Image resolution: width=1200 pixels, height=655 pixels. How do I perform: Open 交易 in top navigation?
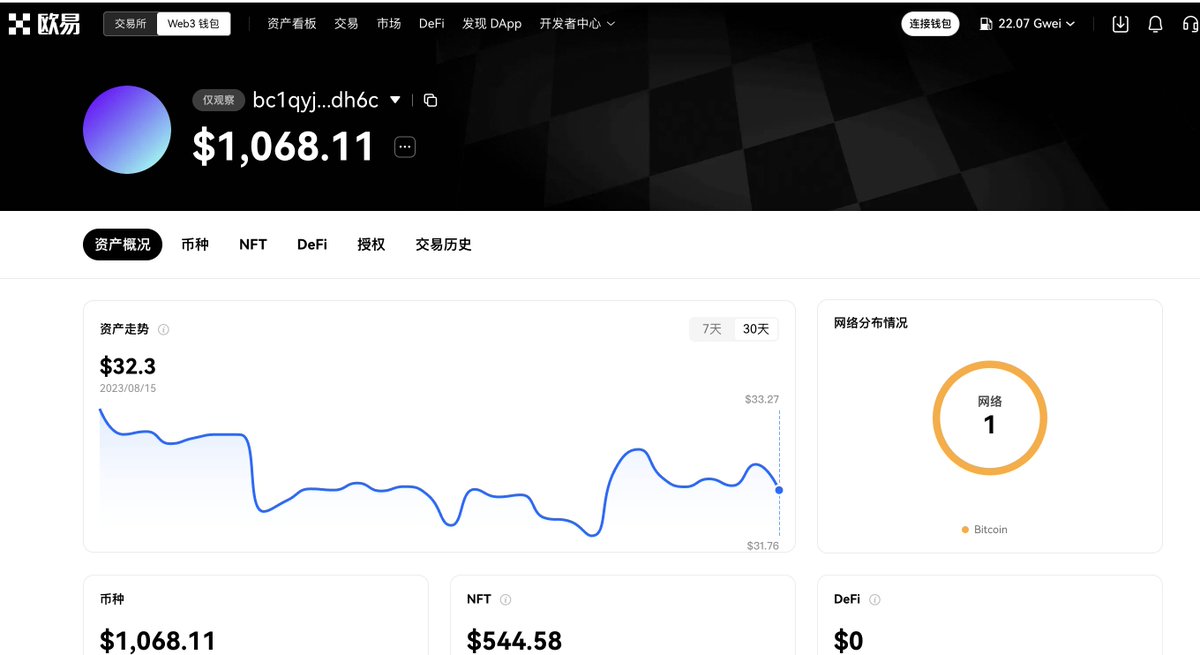click(346, 24)
